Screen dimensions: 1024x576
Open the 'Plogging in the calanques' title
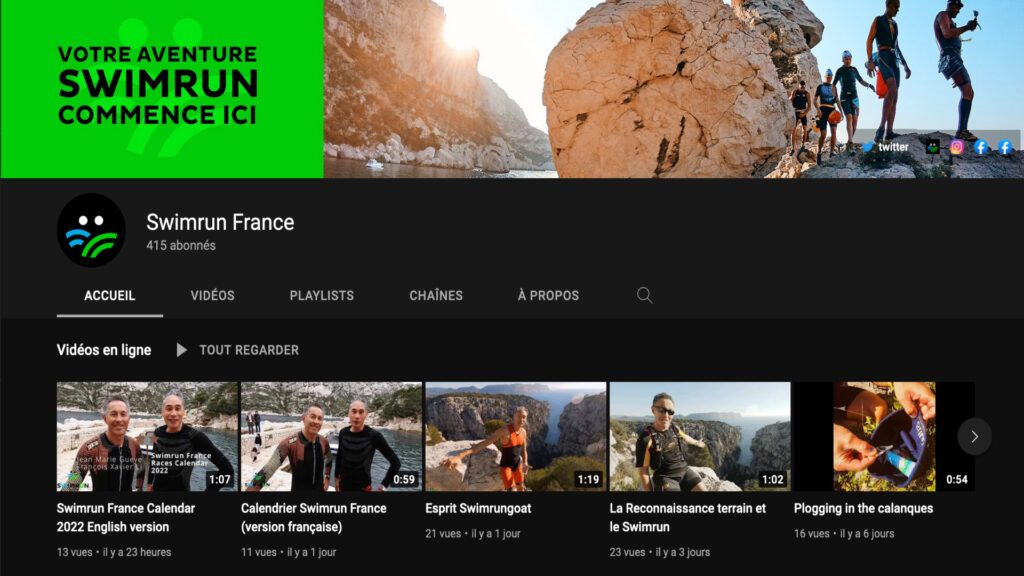click(863, 508)
